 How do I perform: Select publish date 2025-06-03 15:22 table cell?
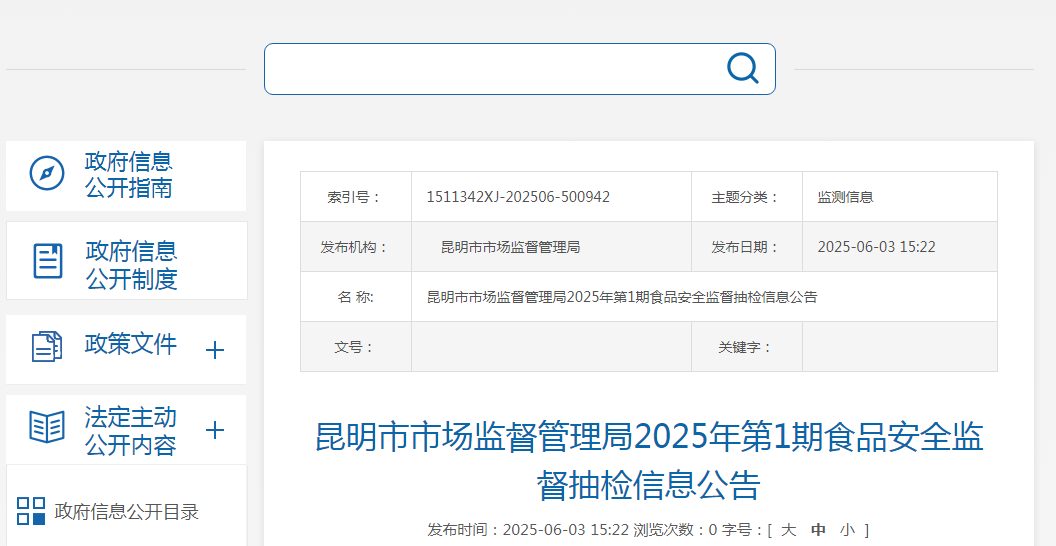[899, 247]
